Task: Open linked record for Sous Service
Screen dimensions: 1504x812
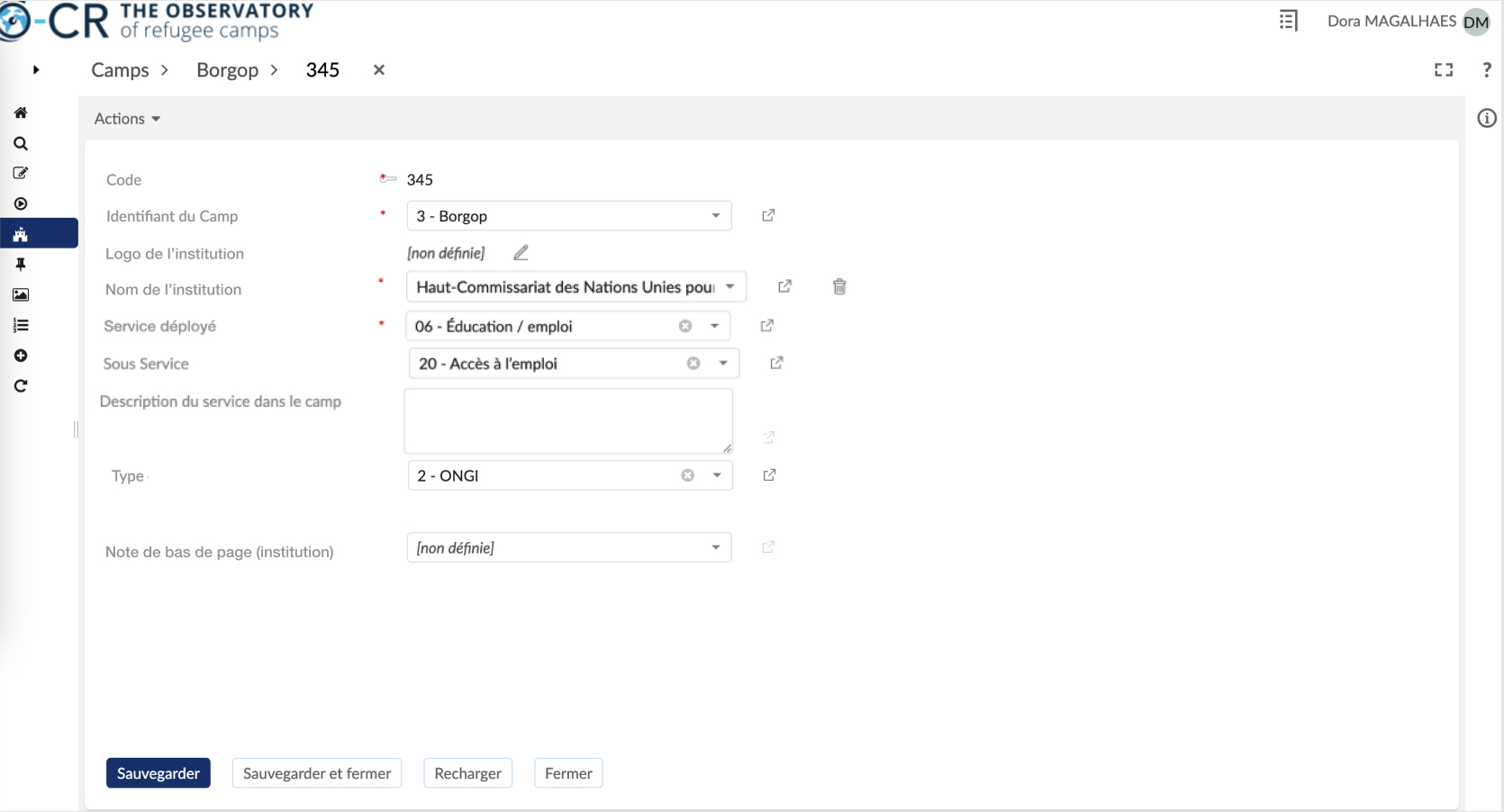Action: pos(776,362)
